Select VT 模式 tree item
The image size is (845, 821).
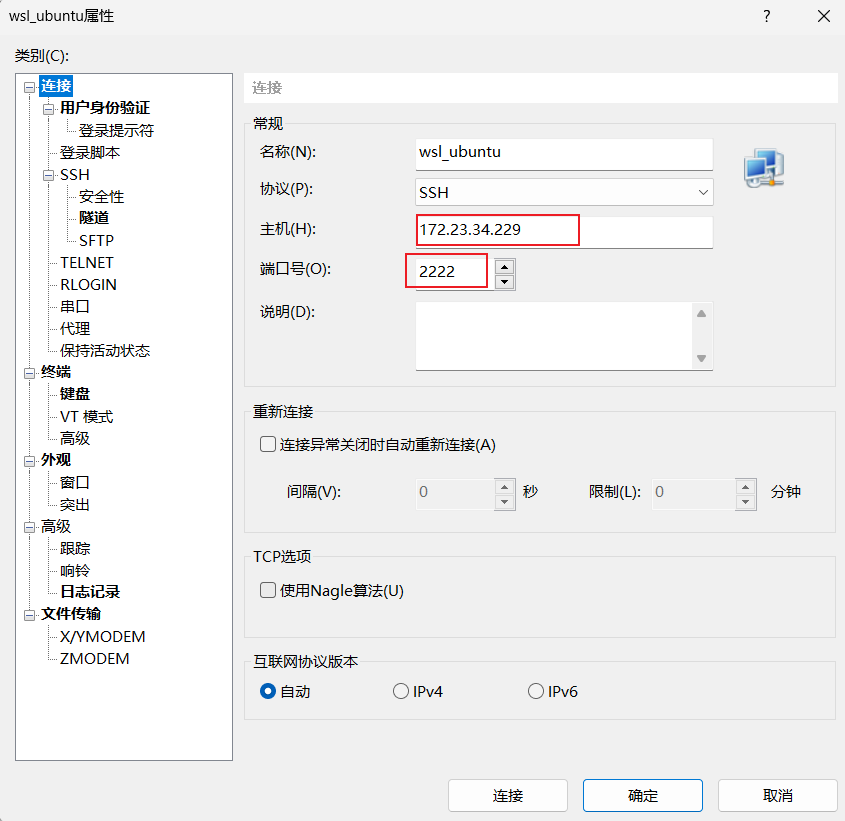click(x=87, y=417)
